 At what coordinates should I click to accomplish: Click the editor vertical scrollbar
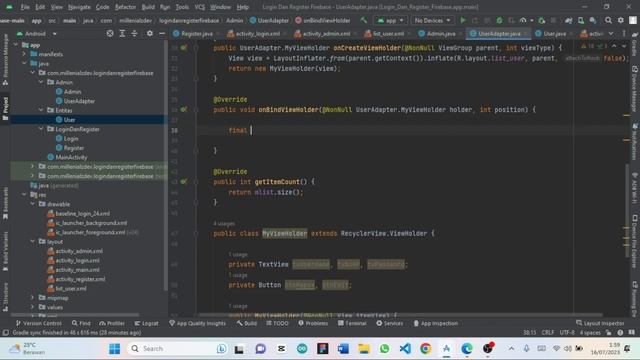point(626,210)
